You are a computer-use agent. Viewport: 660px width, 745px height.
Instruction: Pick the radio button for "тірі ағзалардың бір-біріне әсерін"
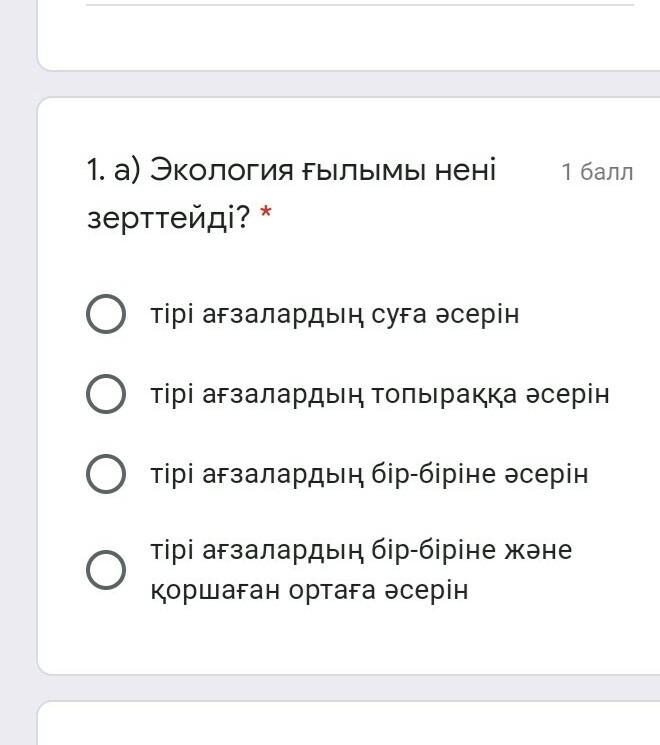106,473
